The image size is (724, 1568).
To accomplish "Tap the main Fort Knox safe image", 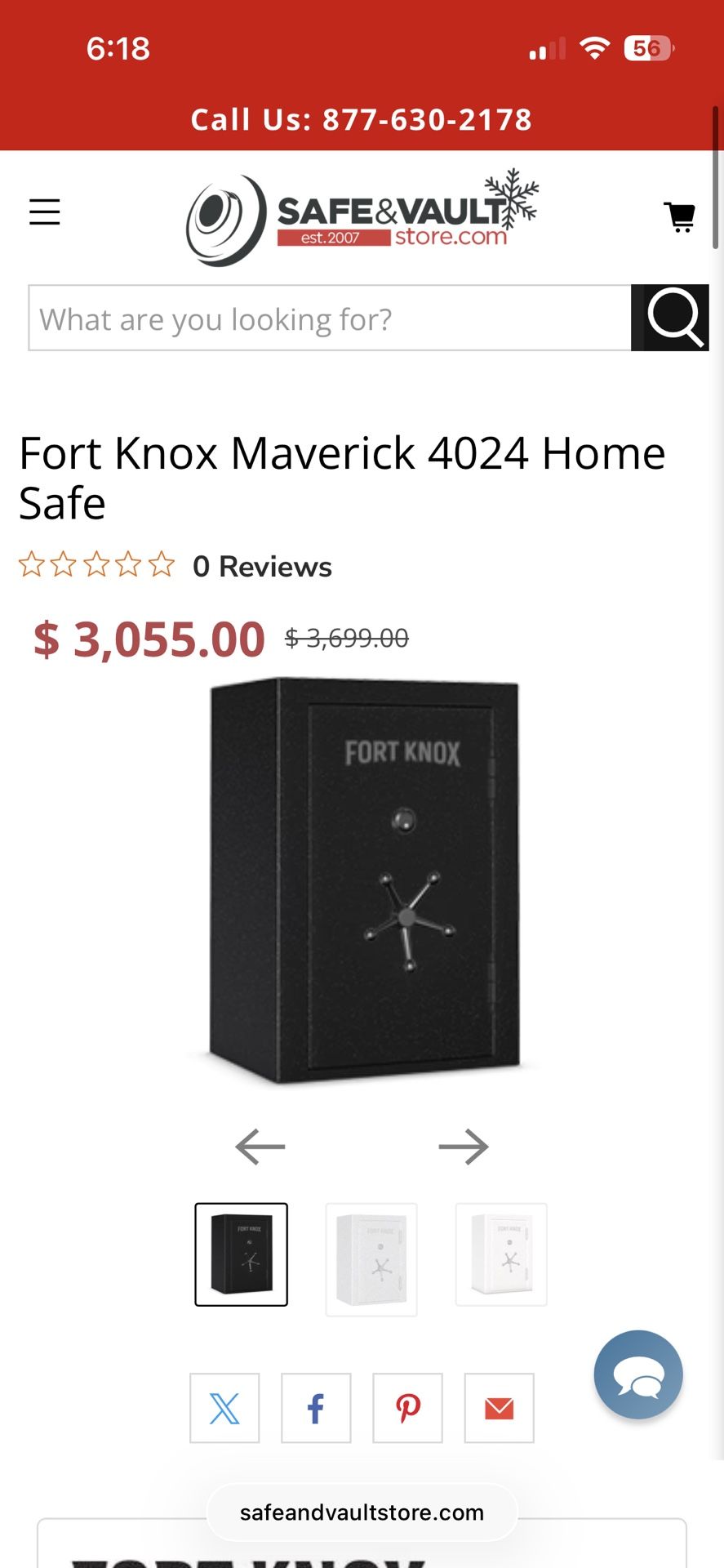I will (364, 881).
